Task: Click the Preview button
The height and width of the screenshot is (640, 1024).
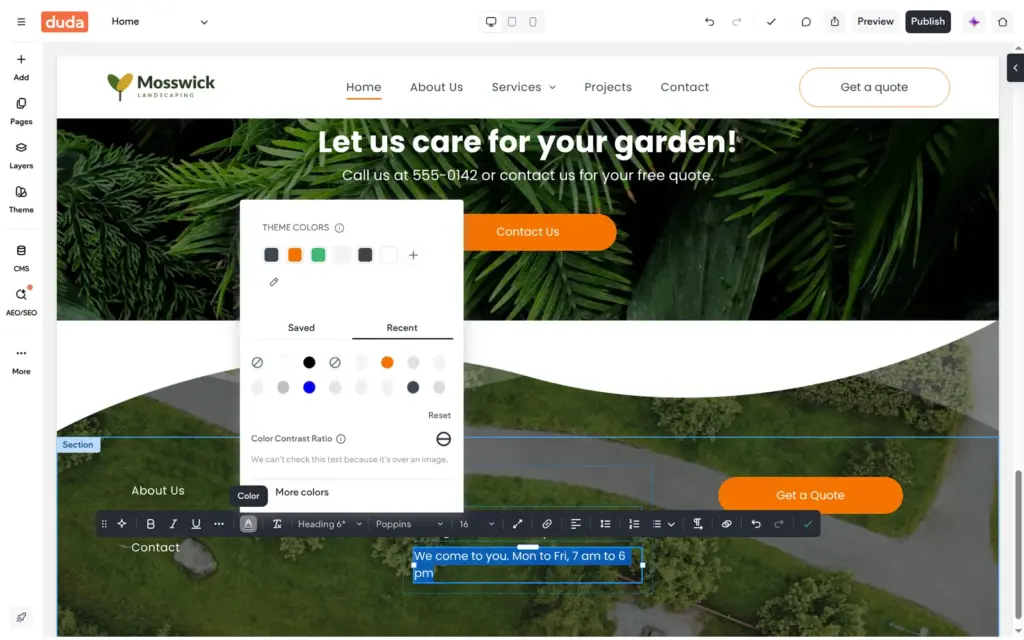Action: [875, 22]
